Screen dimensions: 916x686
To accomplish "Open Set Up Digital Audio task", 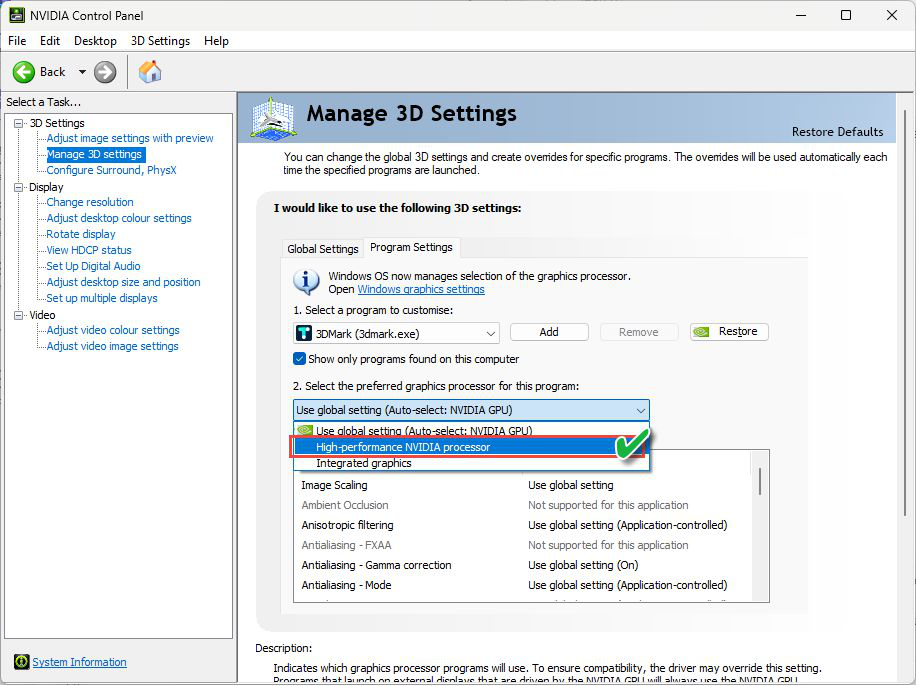I will [x=93, y=266].
